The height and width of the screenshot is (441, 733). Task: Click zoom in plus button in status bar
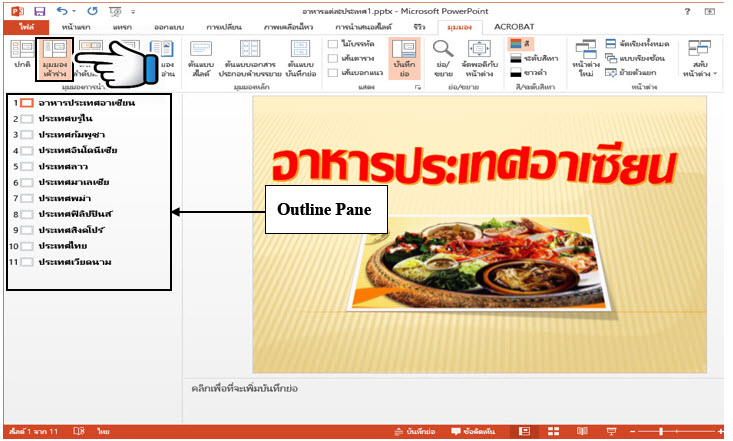[720, 431]
